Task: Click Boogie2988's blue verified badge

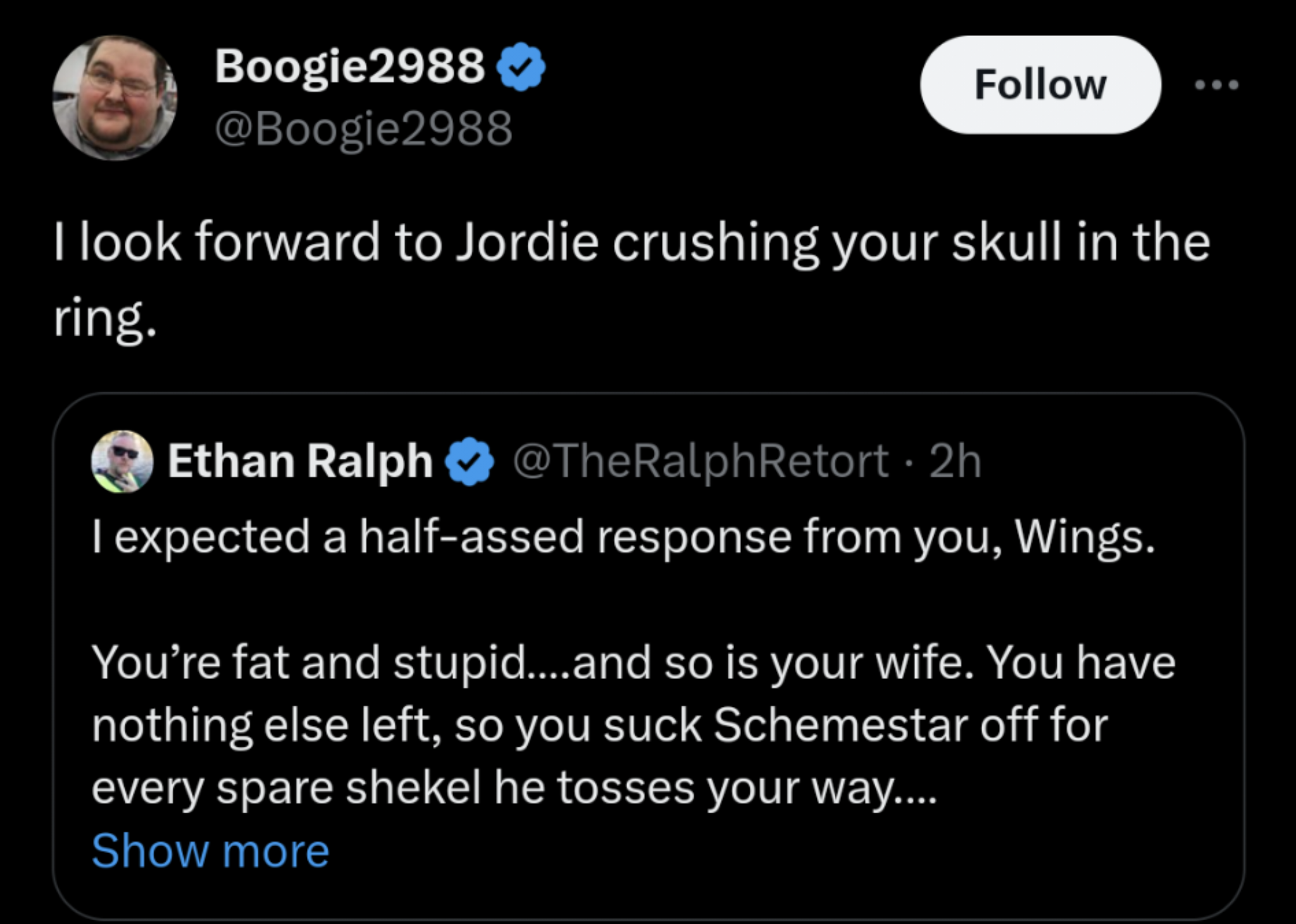Action: [521, 66]
